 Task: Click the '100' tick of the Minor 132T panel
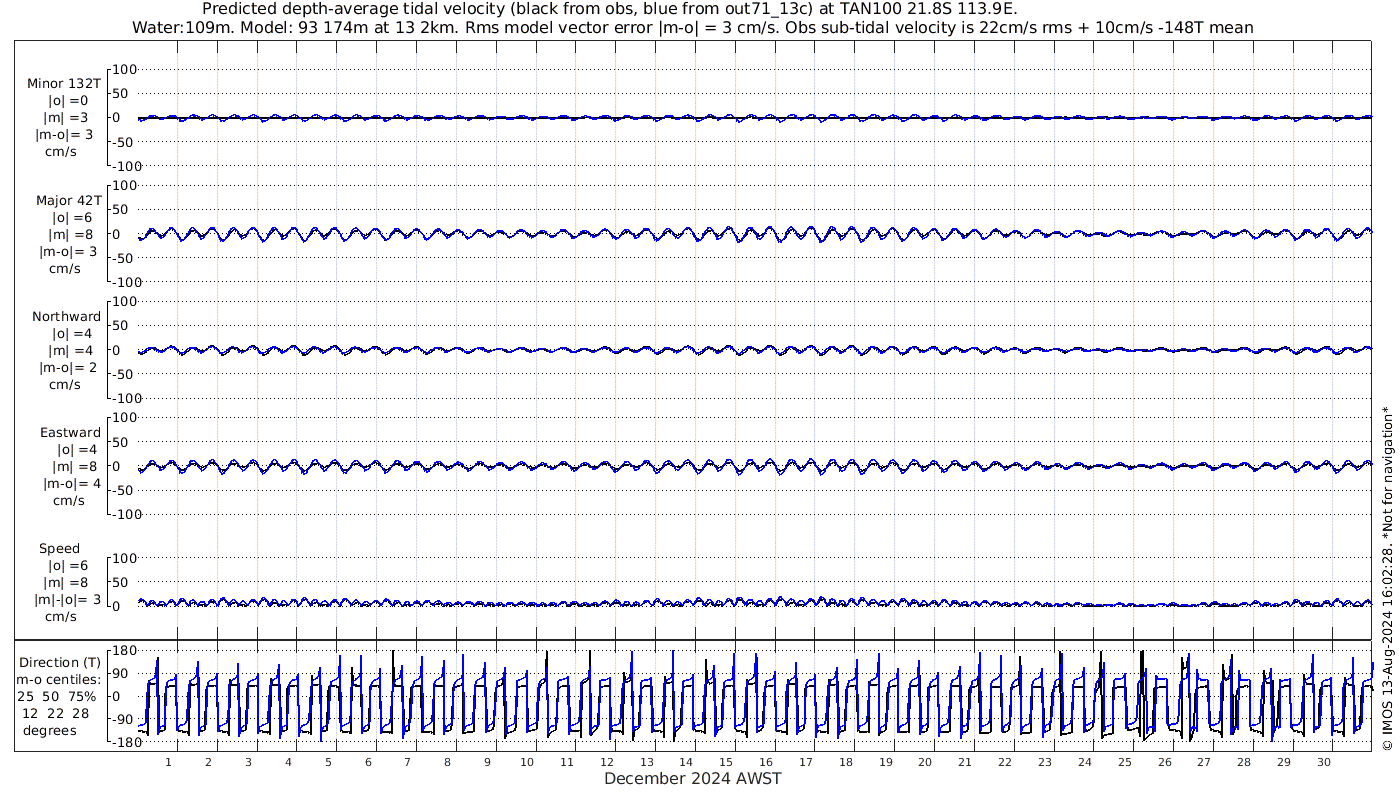coord(123,69)
